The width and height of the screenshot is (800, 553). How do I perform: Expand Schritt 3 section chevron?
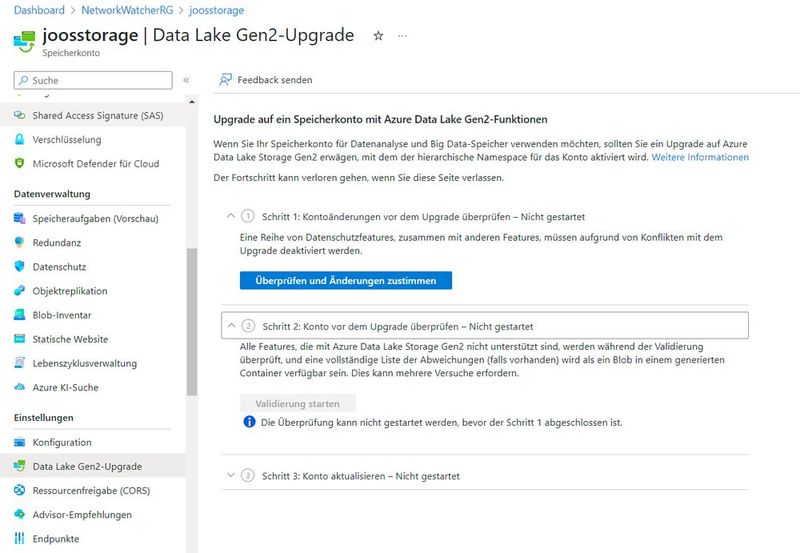[231, 475]
